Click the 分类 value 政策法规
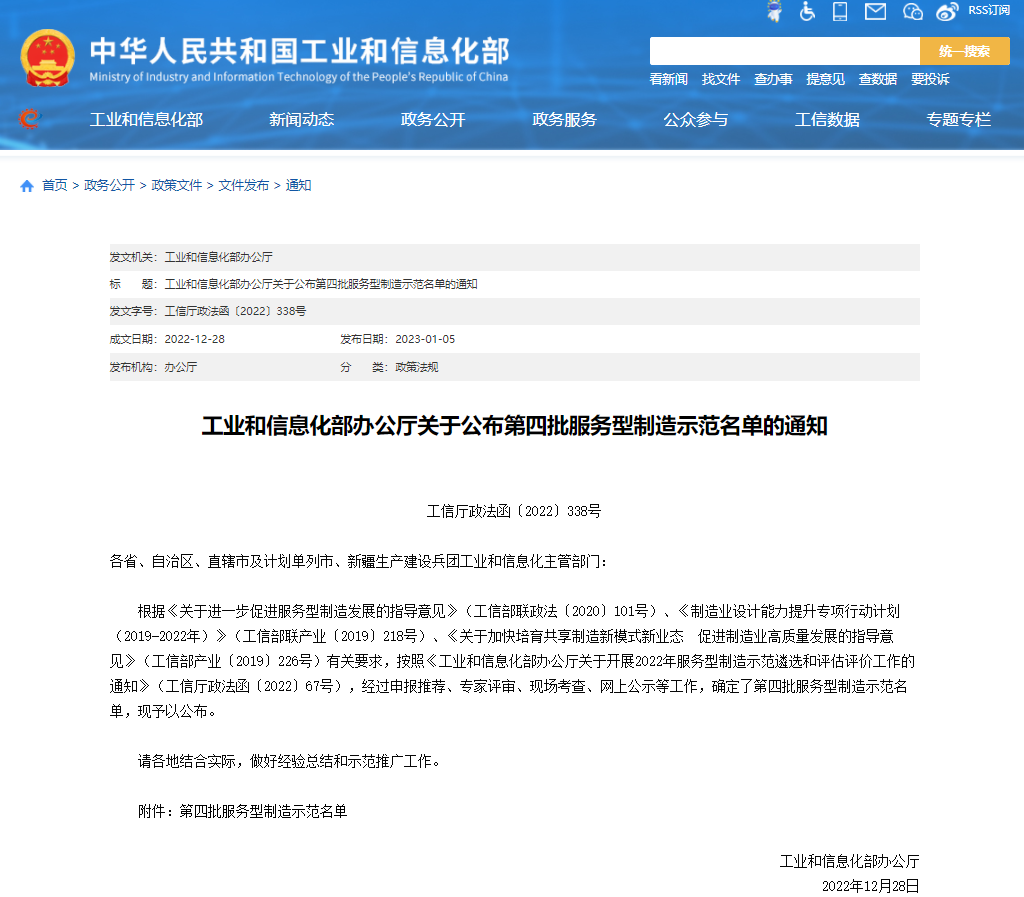Screen dimensions: 1024x897 (417, 368)
